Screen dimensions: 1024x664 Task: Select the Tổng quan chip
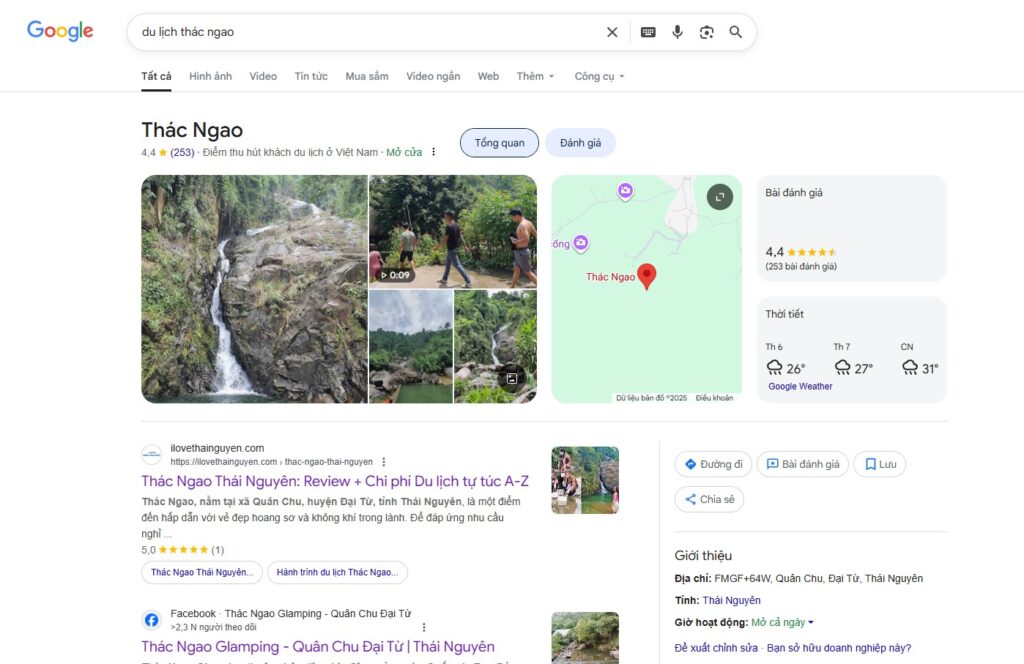[499, 143]
